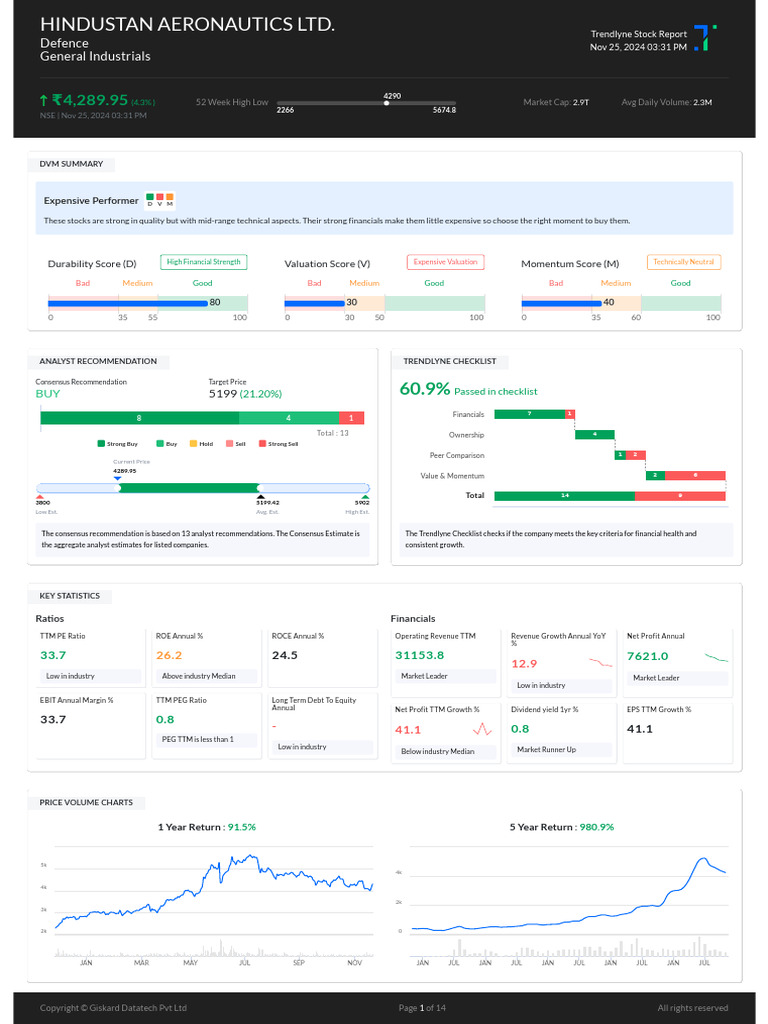
Task: Click the Buy segment showing 4
Action: pyautogui.click(x=289, y=418)
